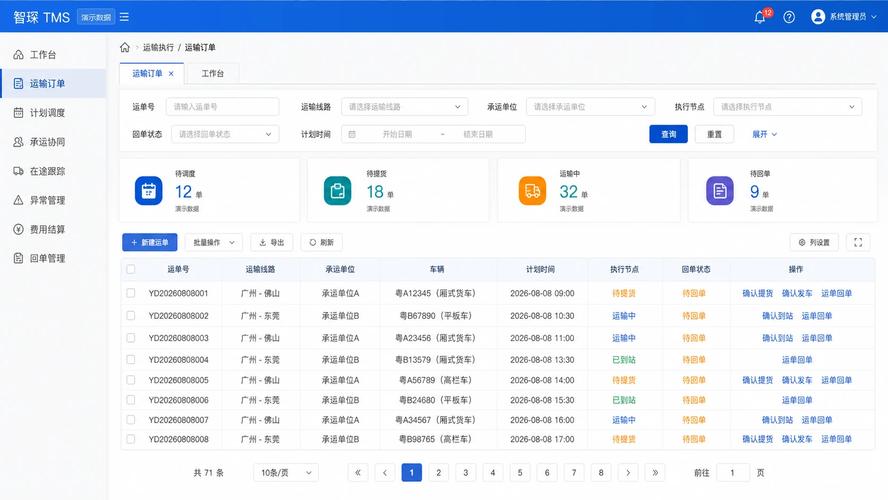Open the 承运单位 dropdown

point(590,106)
